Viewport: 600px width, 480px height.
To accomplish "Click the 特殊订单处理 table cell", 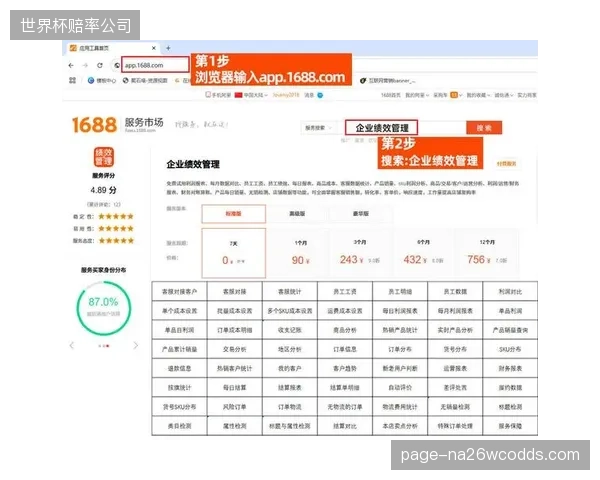I will tap(455, 426).
